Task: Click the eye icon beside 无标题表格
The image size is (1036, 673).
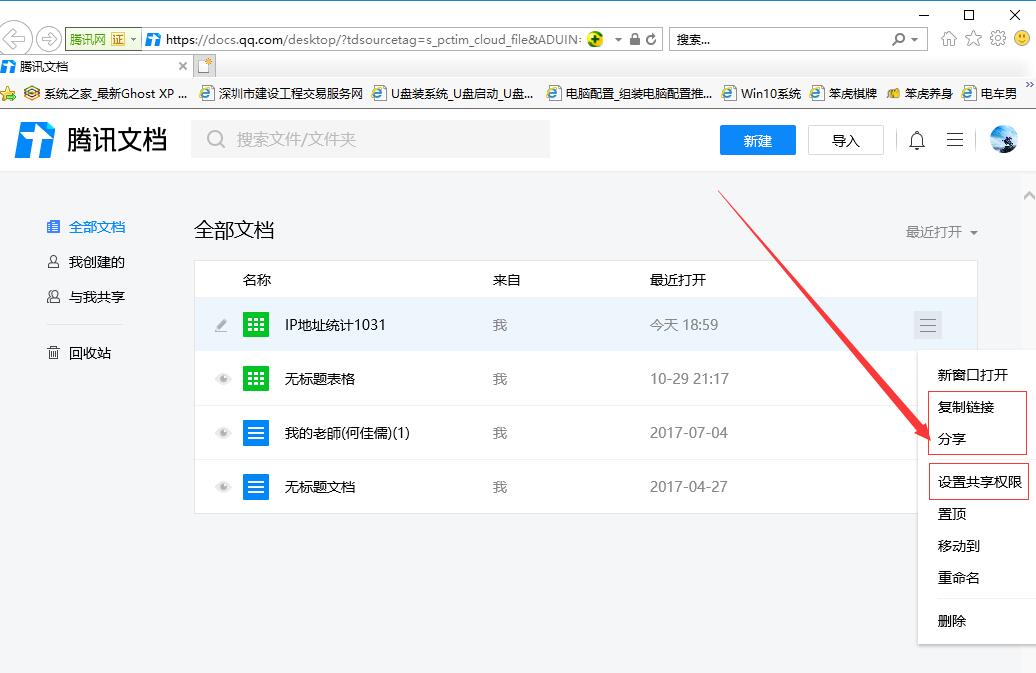Action: 223,379
